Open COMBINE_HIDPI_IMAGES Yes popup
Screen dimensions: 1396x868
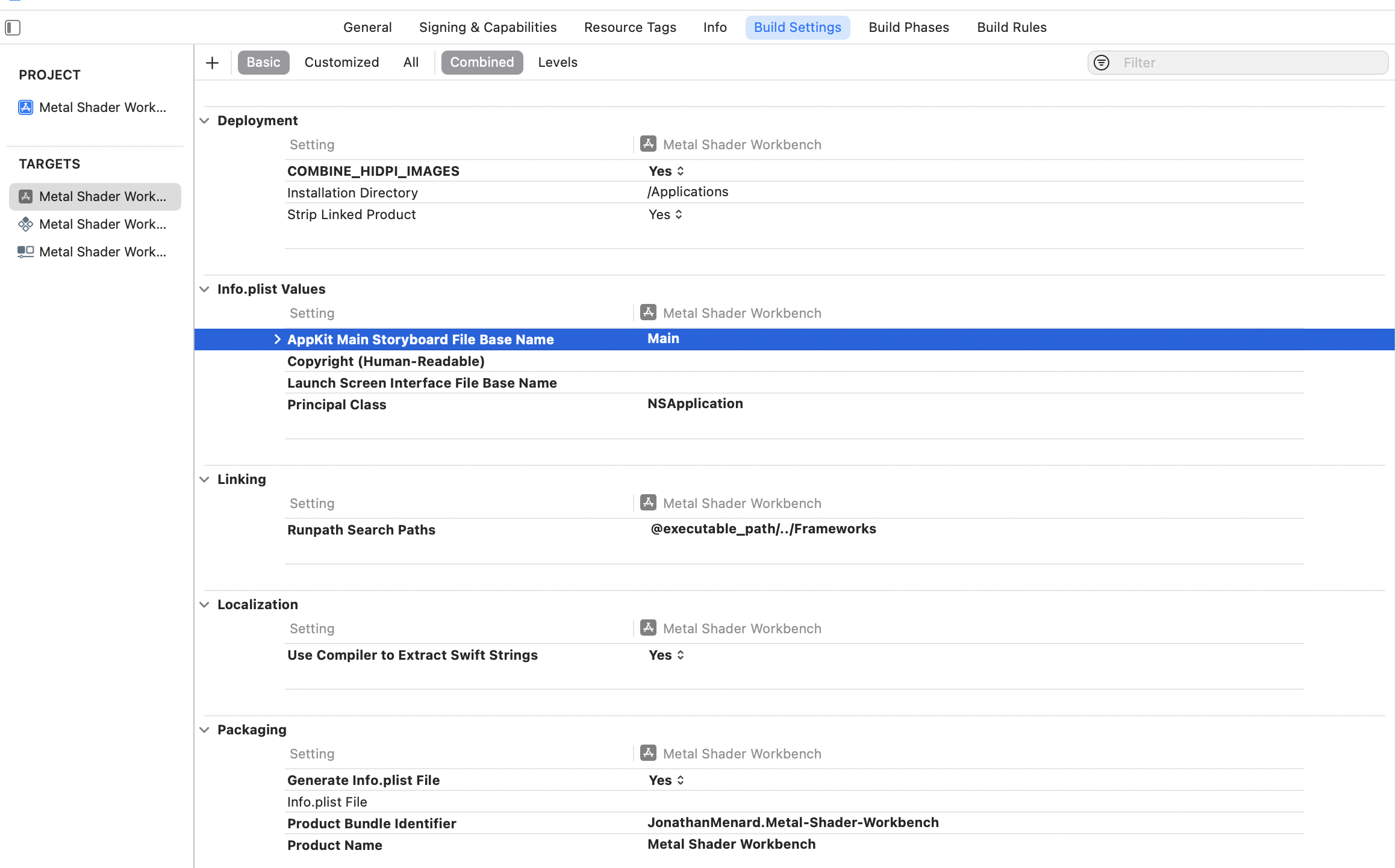tap(666, 172)
